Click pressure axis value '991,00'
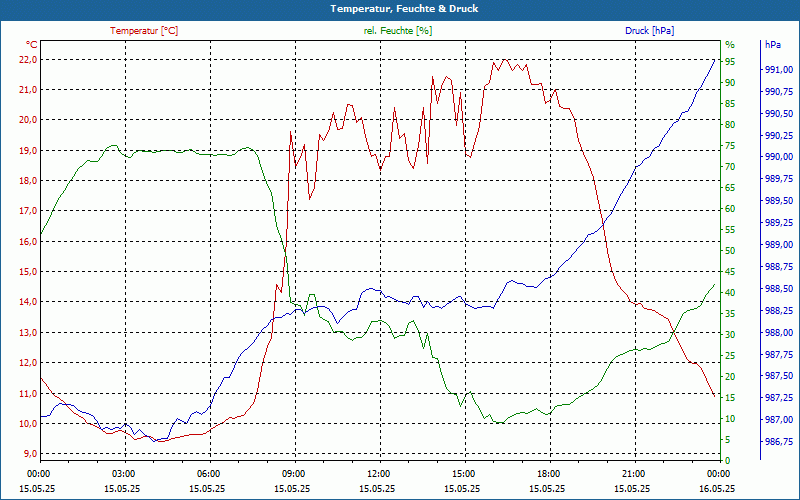This screenshot has width=800, height=500. tap(779, 69)
